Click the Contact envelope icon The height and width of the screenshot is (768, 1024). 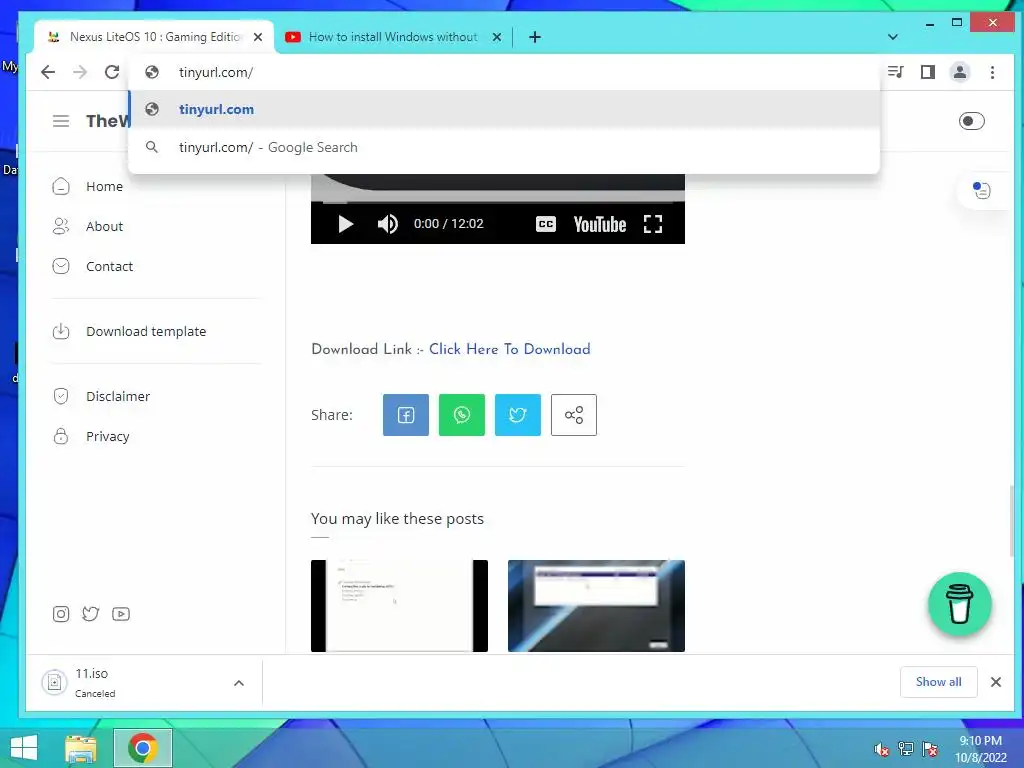click(x=61, y=266)
